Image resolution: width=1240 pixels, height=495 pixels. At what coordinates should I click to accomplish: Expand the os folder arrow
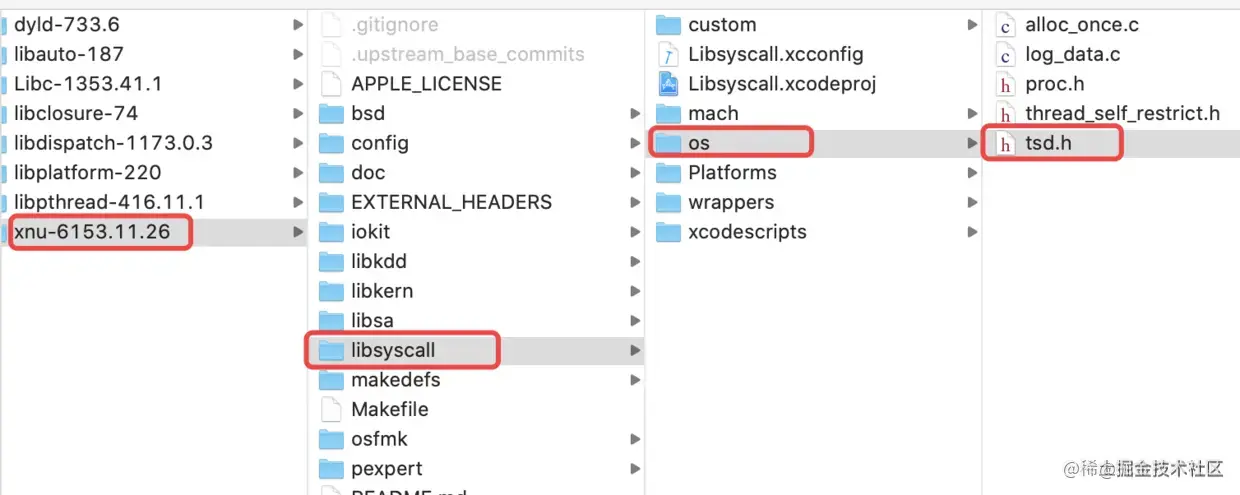[x=972, y=143]
